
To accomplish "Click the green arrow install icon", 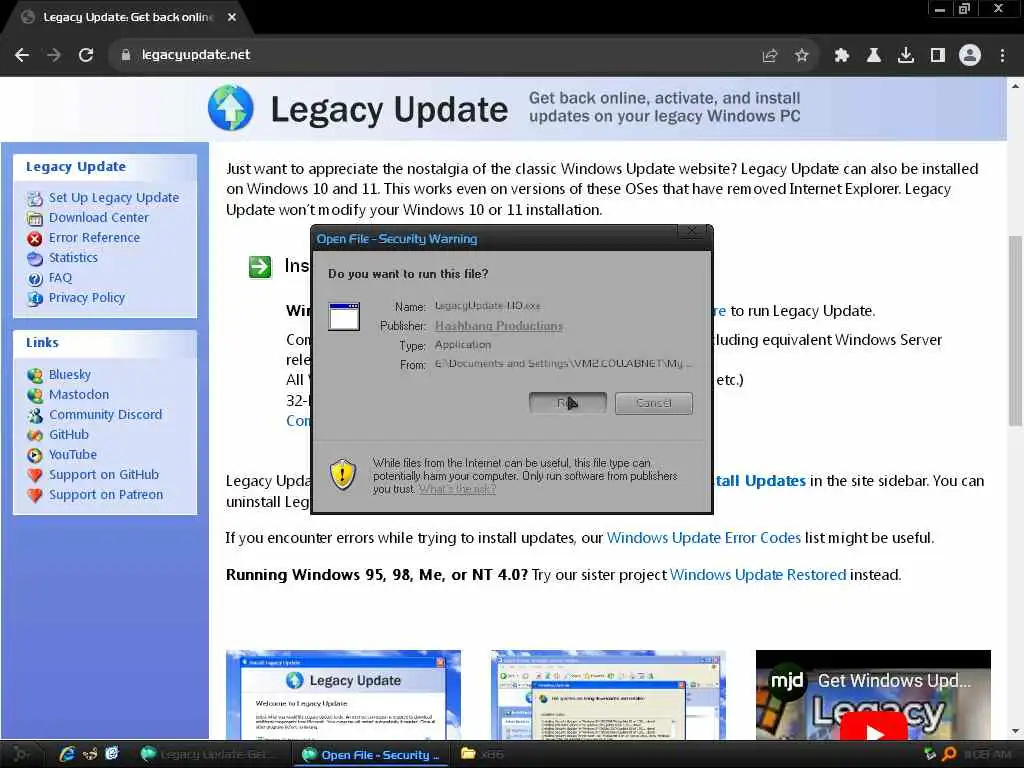I will tap(260, 266).
